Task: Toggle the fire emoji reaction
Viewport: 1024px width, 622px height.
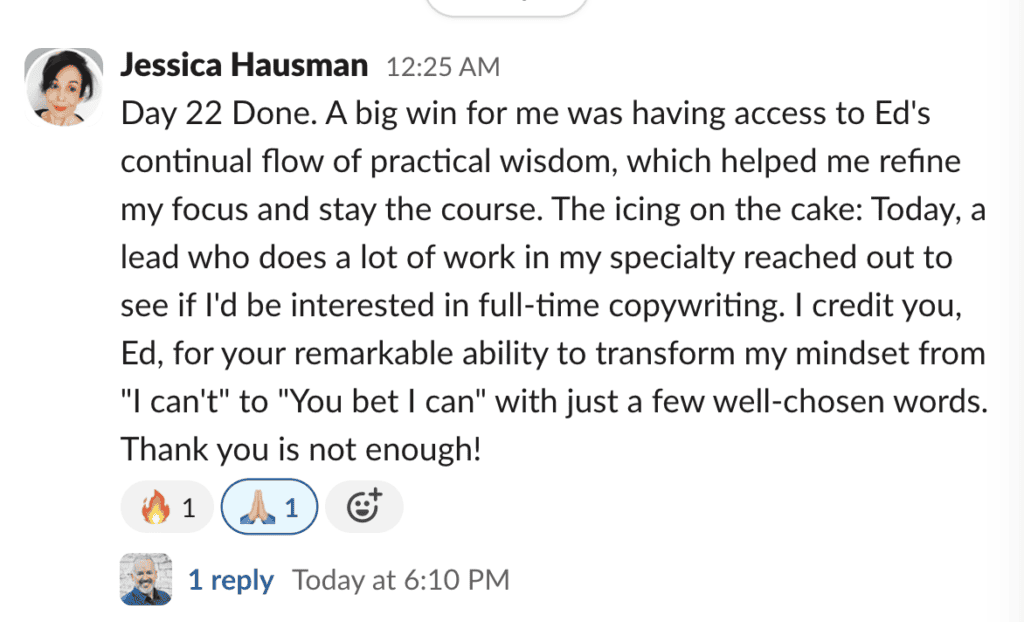Action: pyautogui.click(x=167, y=507)
